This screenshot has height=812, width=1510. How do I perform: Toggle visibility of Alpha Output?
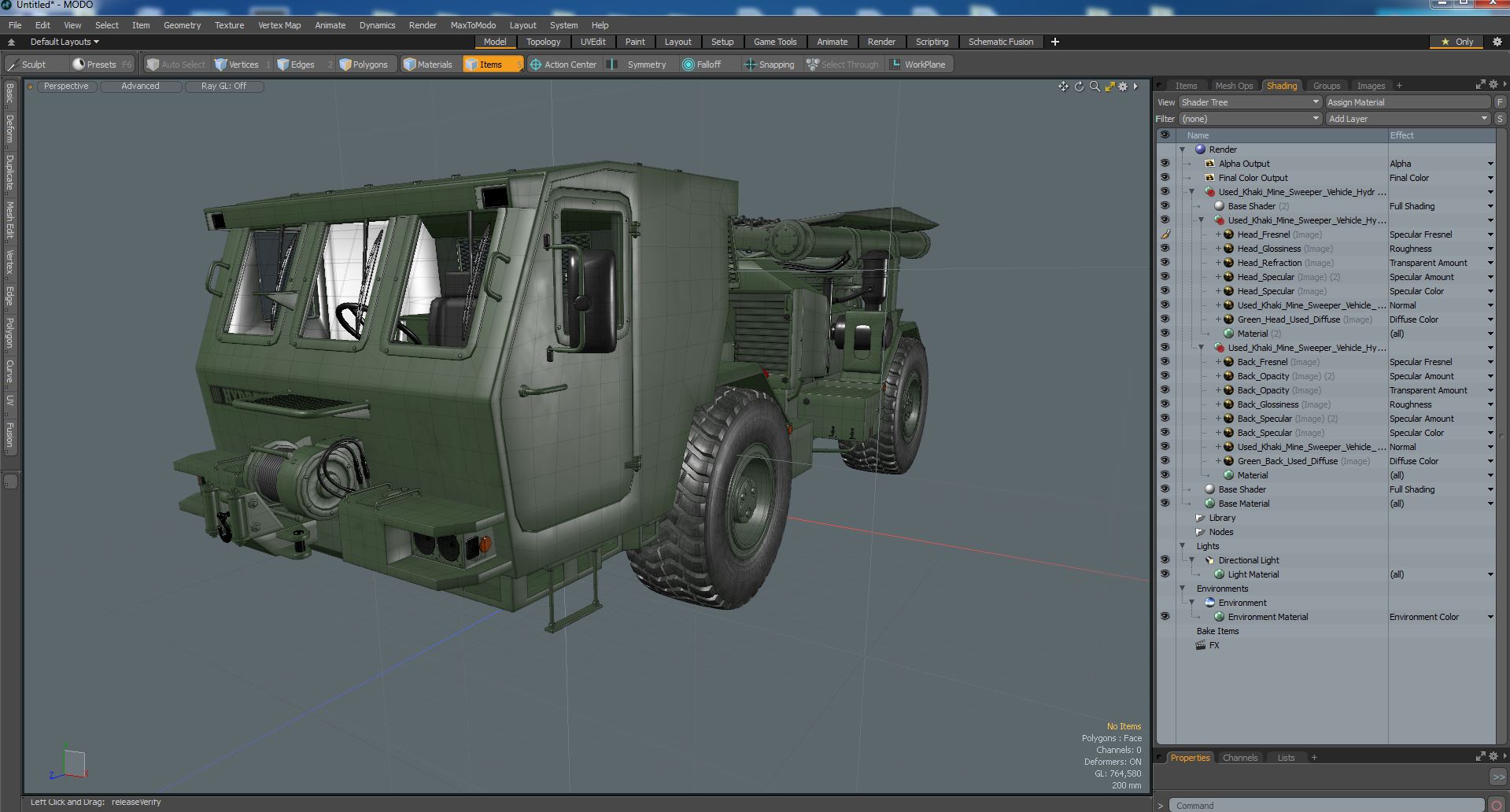1165,164
